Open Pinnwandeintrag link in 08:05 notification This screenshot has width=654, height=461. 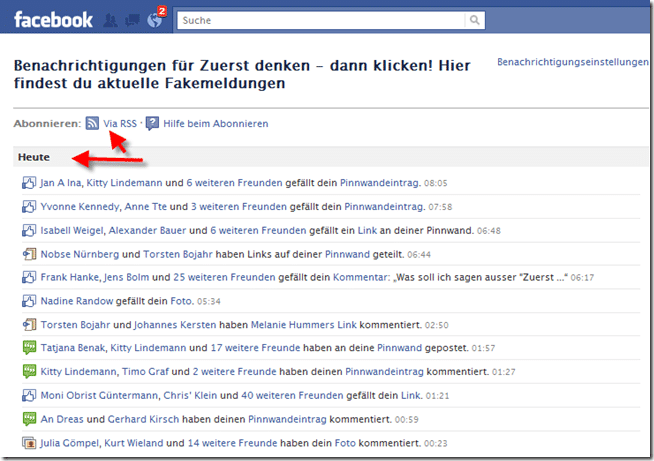[380, 183]
